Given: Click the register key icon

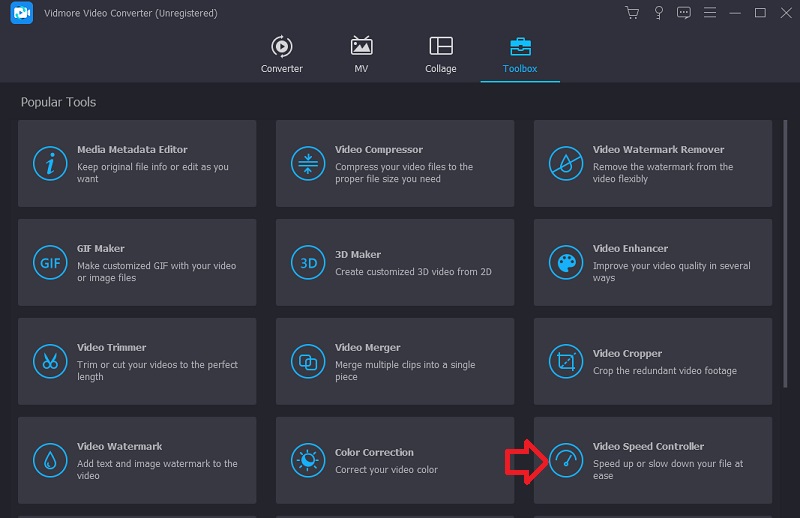Looking at the screenshot, I should [658, 13].
